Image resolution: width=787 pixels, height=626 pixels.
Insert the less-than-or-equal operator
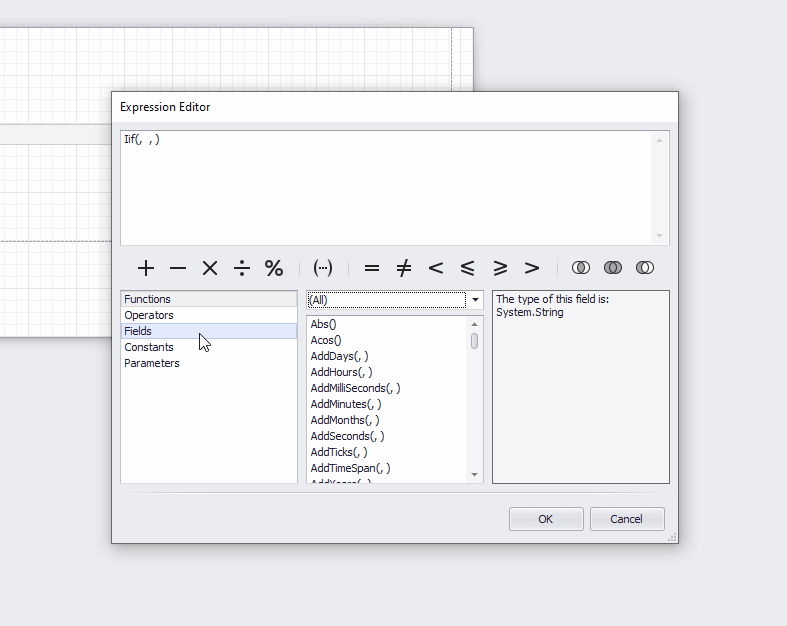pyautogui.click(x=468, y=268)
